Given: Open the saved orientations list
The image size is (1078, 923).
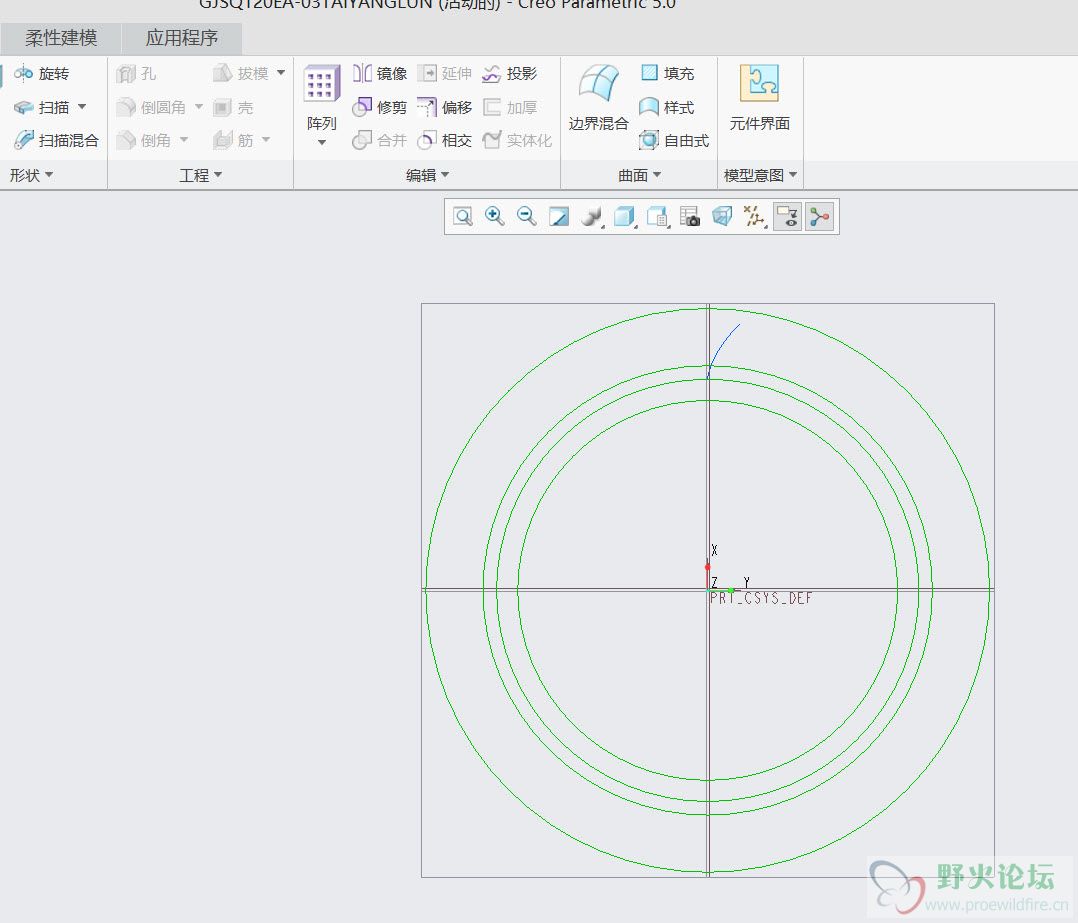Looking at the screenshot, I should coord(657,216).
